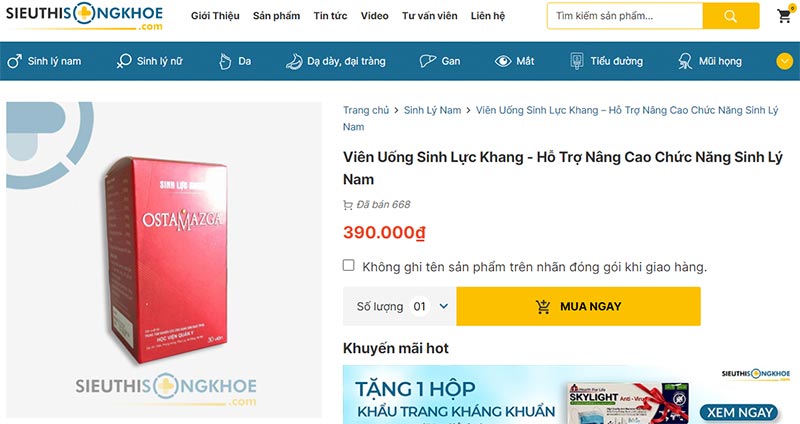This screenshot has width=800, height=424.
Task: Select the Mắt eye icon
Action: 503,61
